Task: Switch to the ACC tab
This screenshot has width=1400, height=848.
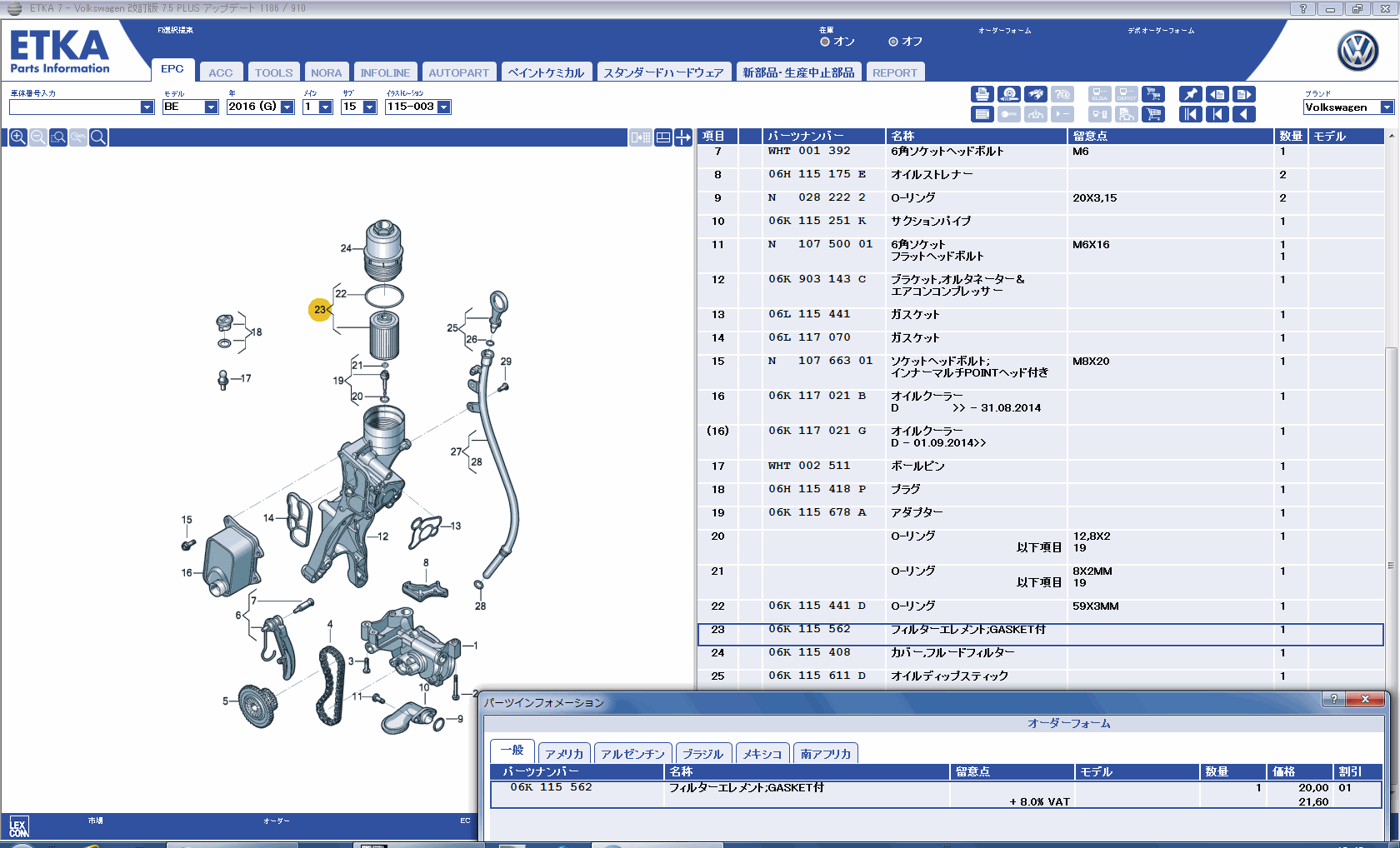Action: point(221,72)
